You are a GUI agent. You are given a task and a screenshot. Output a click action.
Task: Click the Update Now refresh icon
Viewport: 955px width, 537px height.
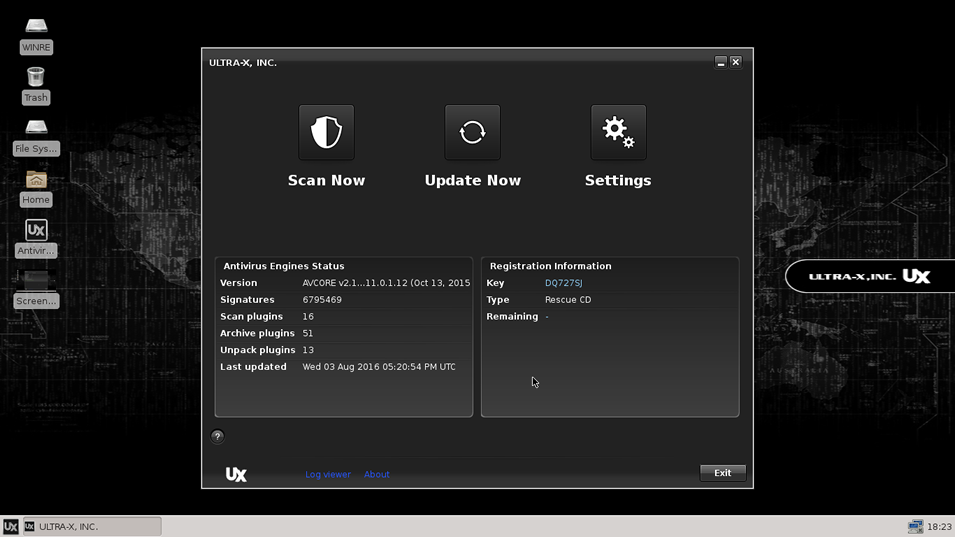tap(472, 132)
